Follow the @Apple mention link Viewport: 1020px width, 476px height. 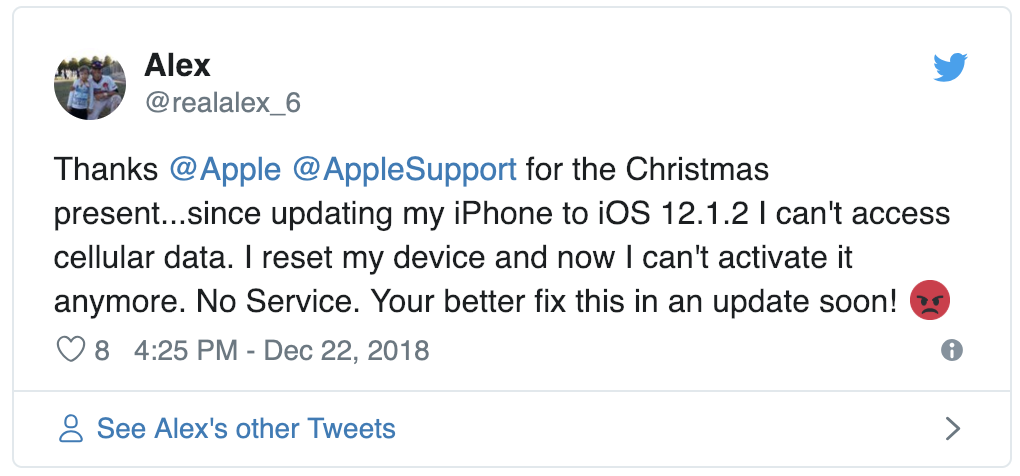click(x=225, y=170)
